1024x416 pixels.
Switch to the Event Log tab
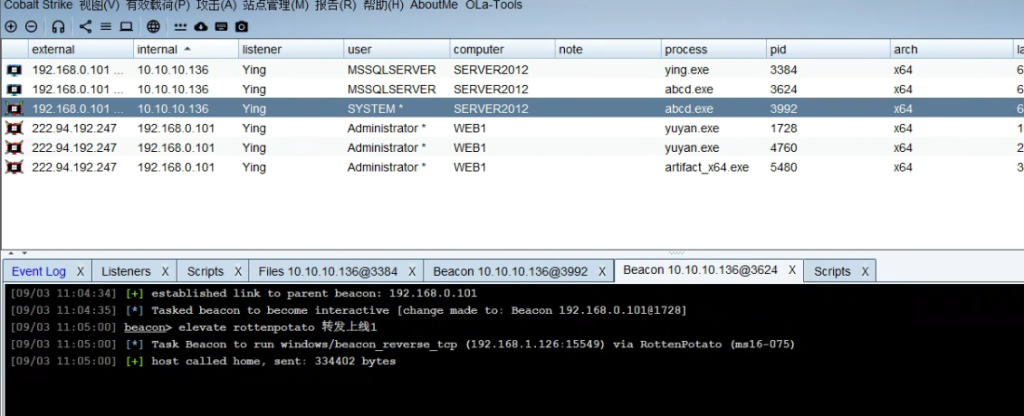click(39, 272)
